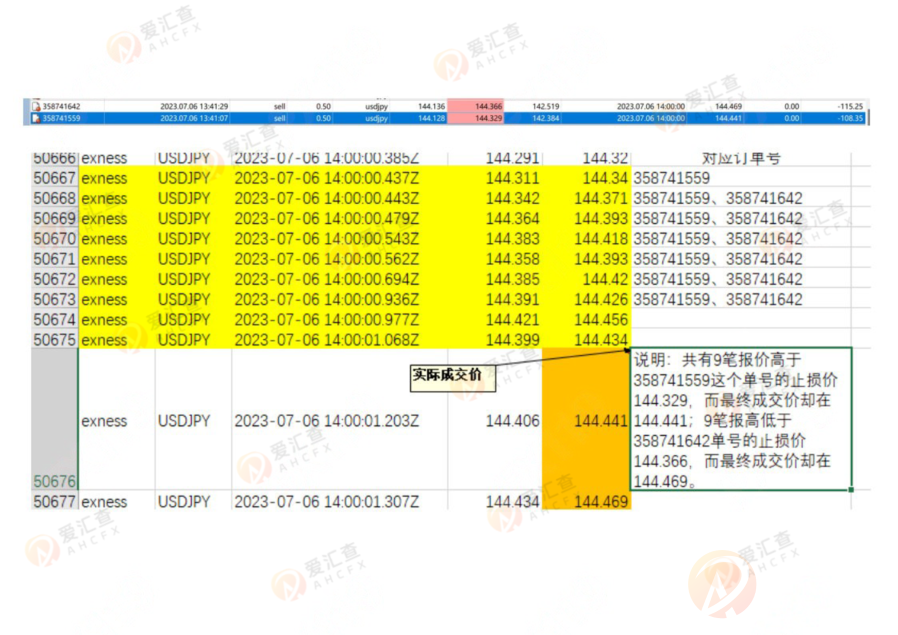Select the orange cell showing 144.441
Viewport: 898px width, 635px height.
[586, 421]
